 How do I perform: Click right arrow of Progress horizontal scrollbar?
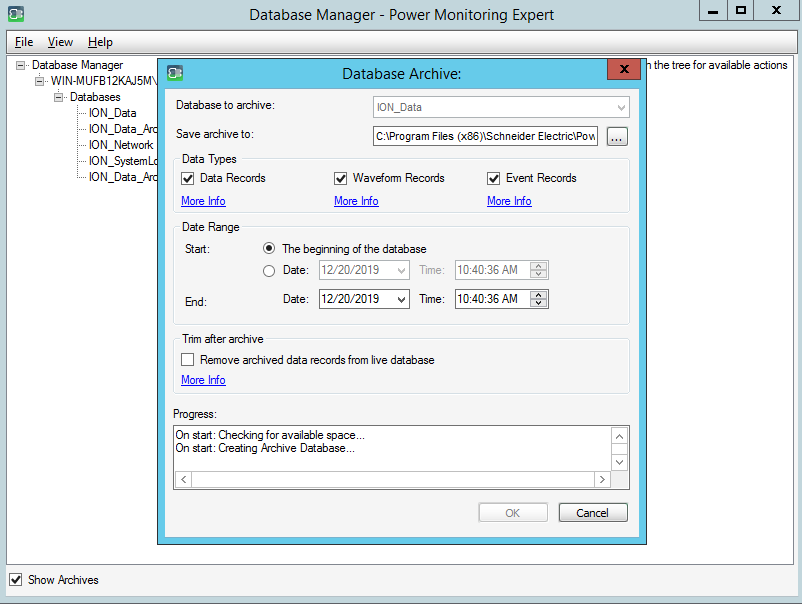(x=602, y=479)
